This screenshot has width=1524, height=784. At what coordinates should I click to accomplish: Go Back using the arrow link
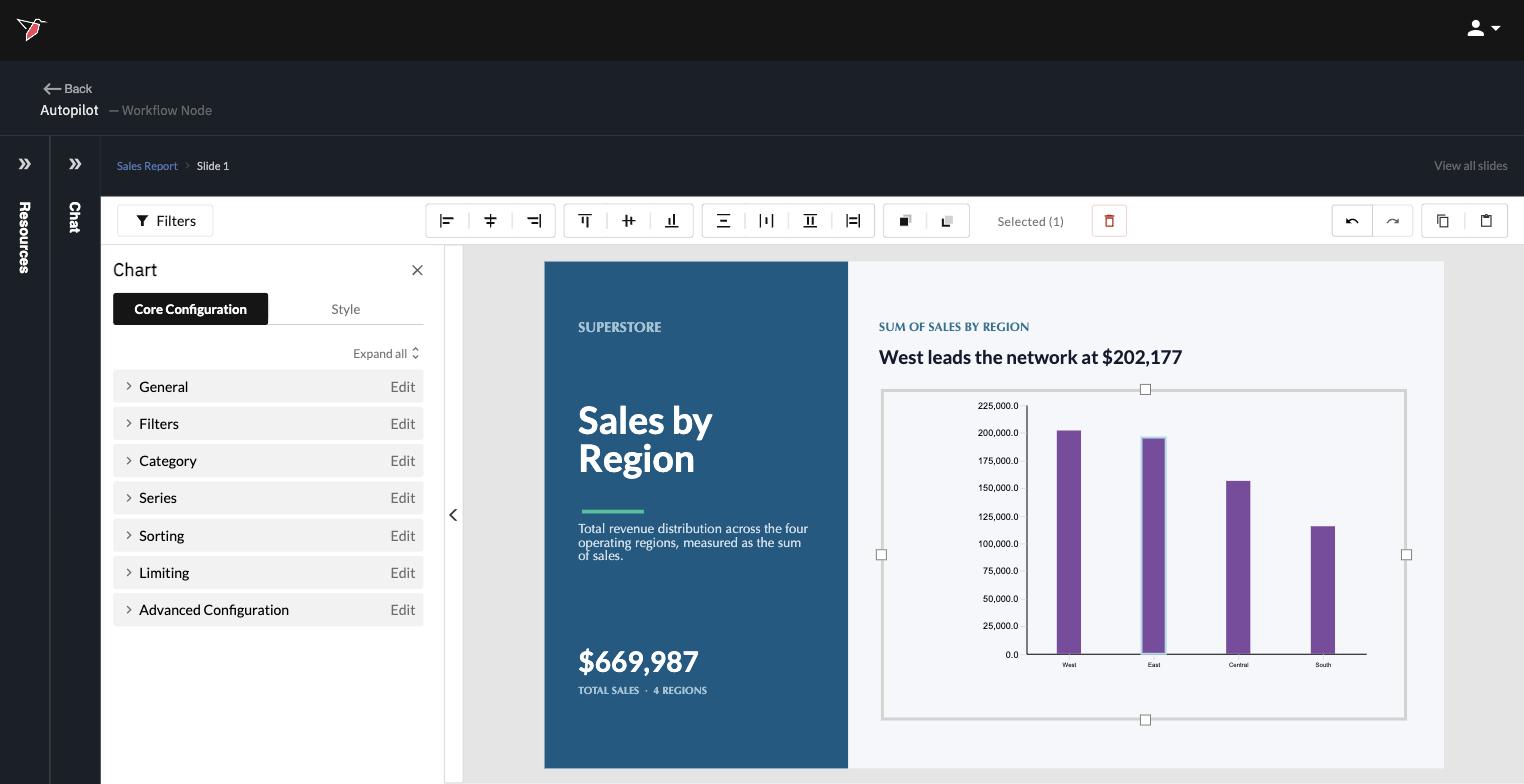(x=67, y=89)
